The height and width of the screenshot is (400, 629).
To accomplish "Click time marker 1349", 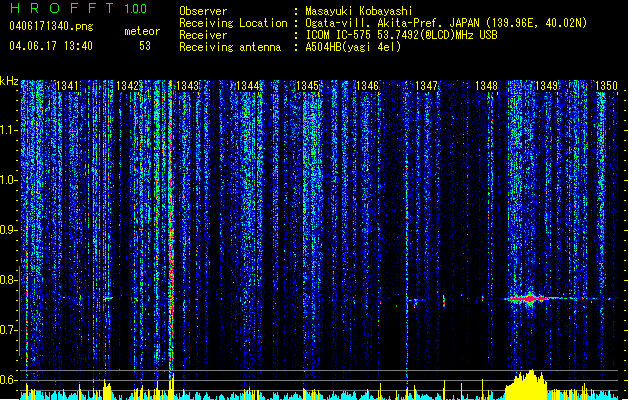I will [x=546, y=86].
